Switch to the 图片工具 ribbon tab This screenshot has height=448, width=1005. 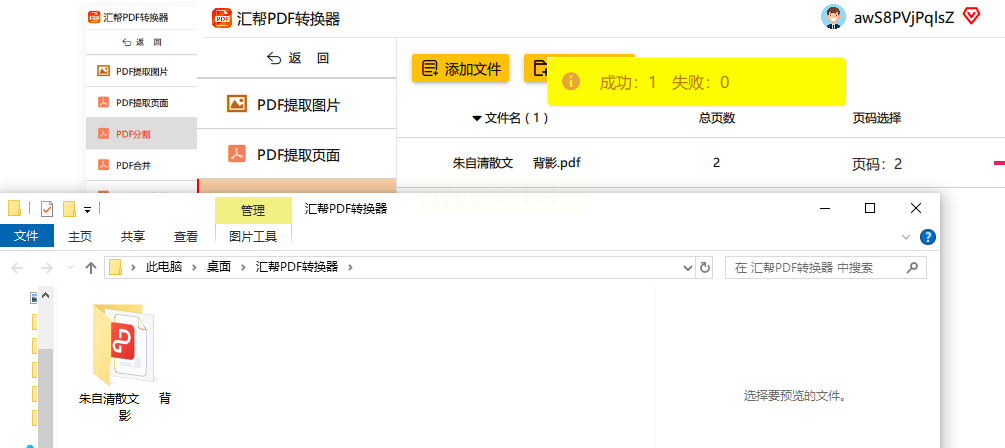253,236
